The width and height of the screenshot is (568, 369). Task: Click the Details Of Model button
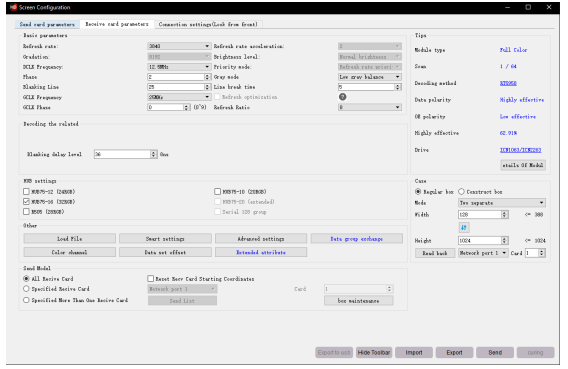click(x=523, y=165)
